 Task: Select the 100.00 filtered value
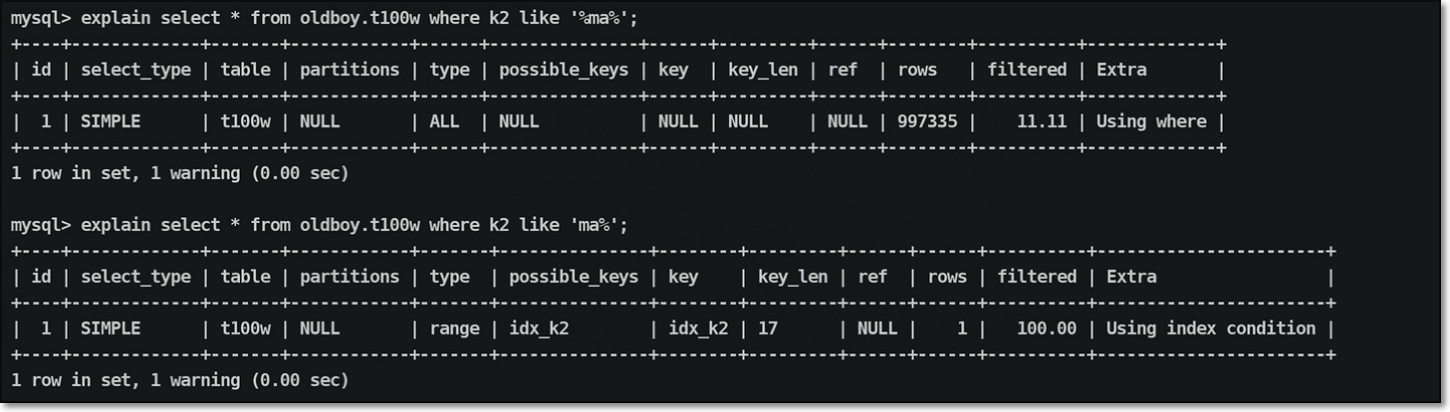[x=1046, y=328]
